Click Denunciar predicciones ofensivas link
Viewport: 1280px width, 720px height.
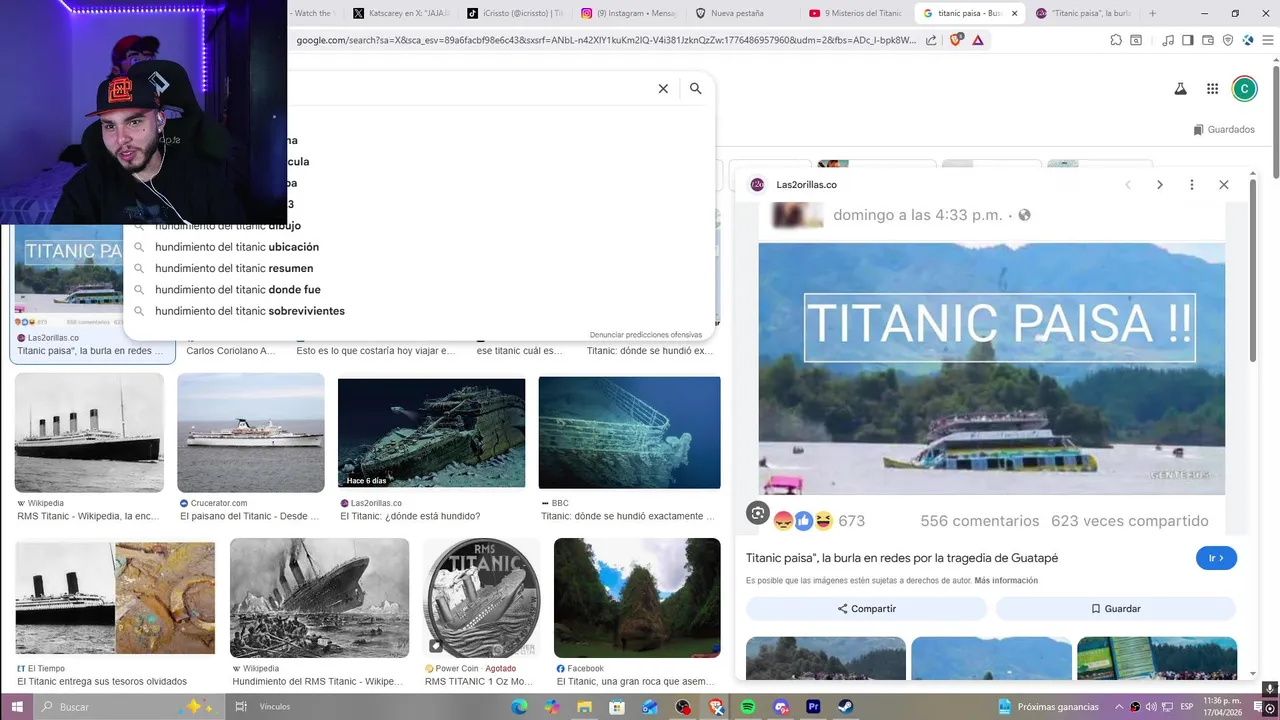(646, 335)
